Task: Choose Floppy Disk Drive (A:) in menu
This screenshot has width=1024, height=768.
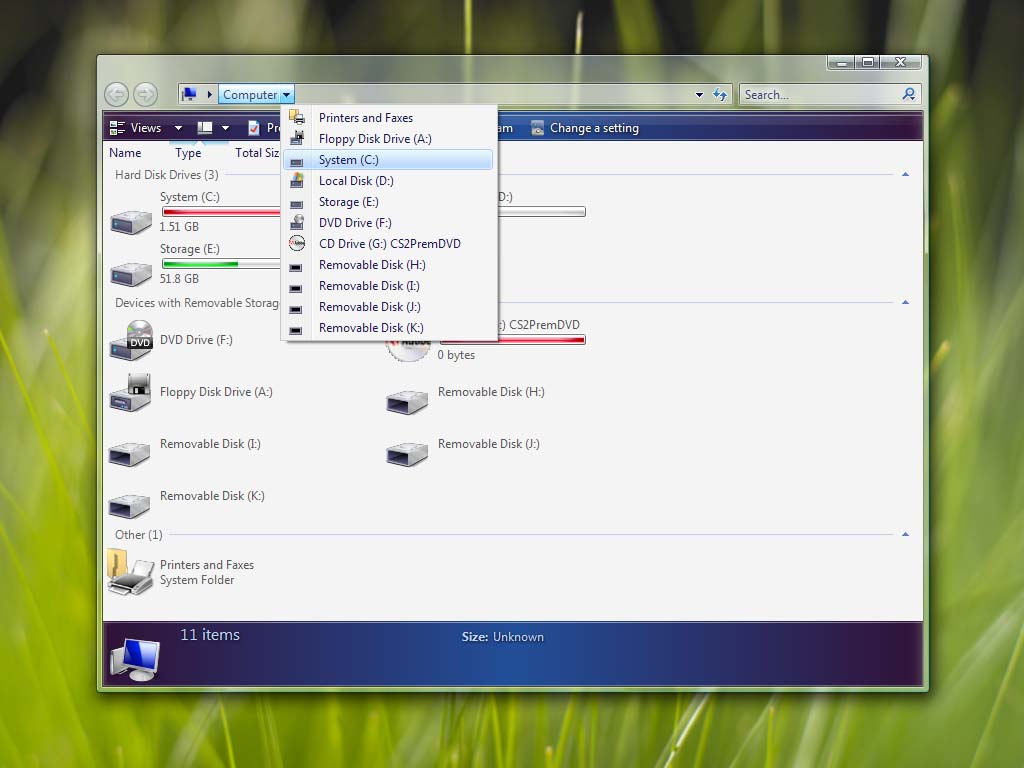Action: tap(389, 138)
